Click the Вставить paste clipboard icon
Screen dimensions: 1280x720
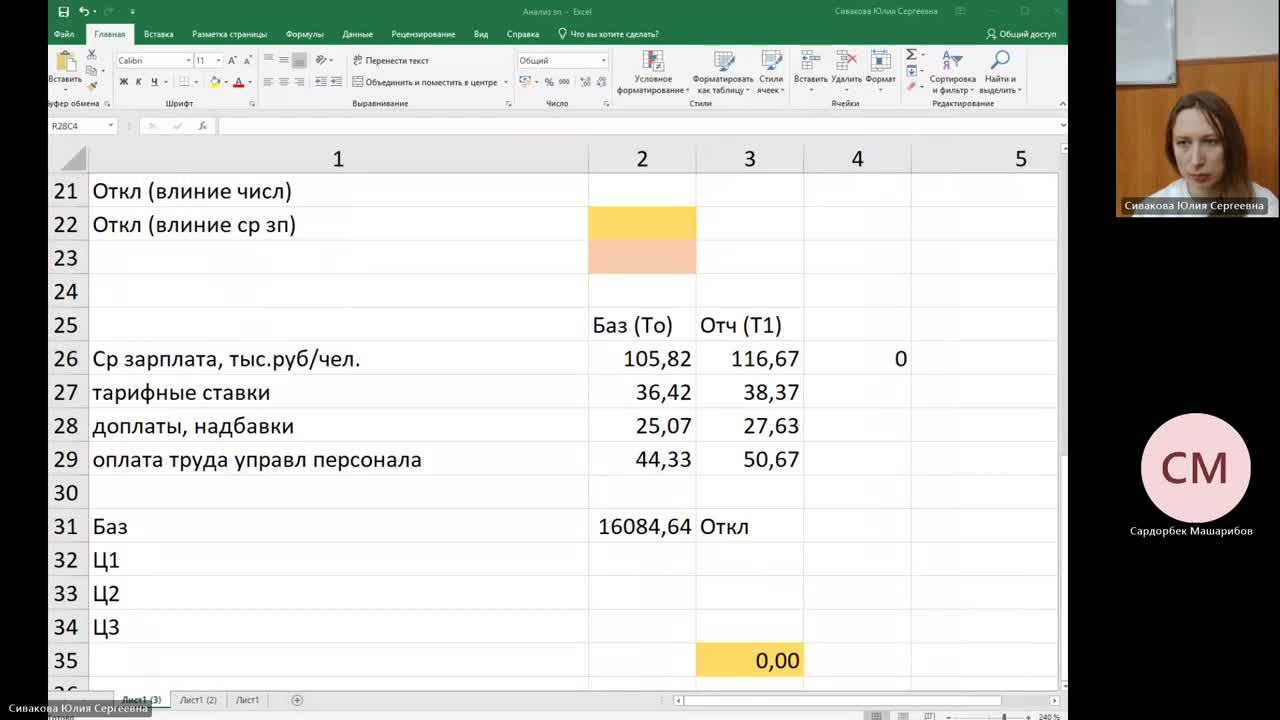[x=66, y=60]
